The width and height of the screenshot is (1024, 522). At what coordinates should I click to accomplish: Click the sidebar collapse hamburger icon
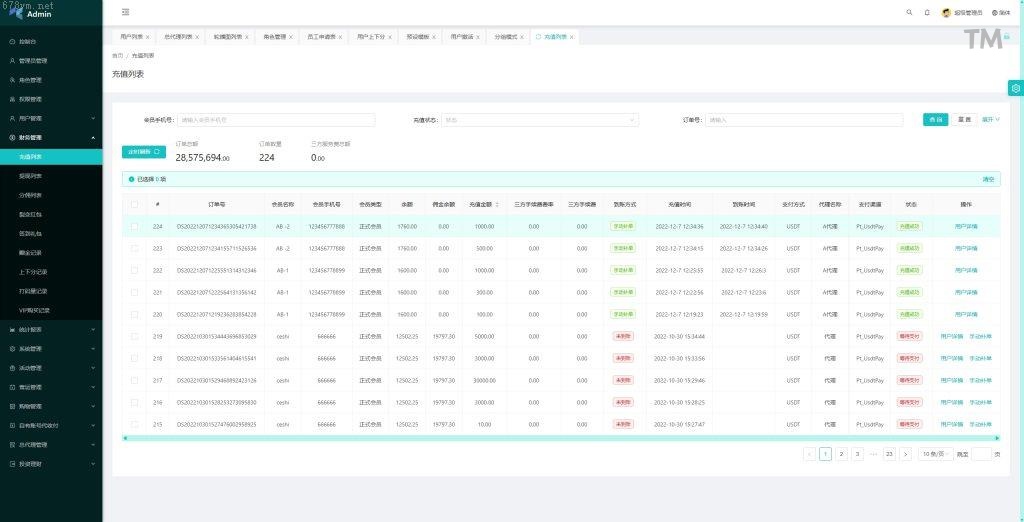(125, 12)
